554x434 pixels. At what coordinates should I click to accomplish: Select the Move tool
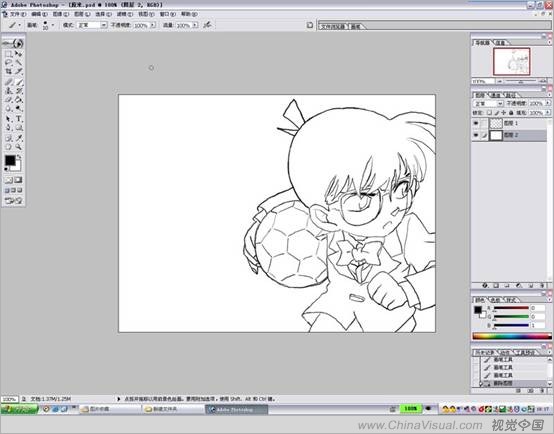18,54
